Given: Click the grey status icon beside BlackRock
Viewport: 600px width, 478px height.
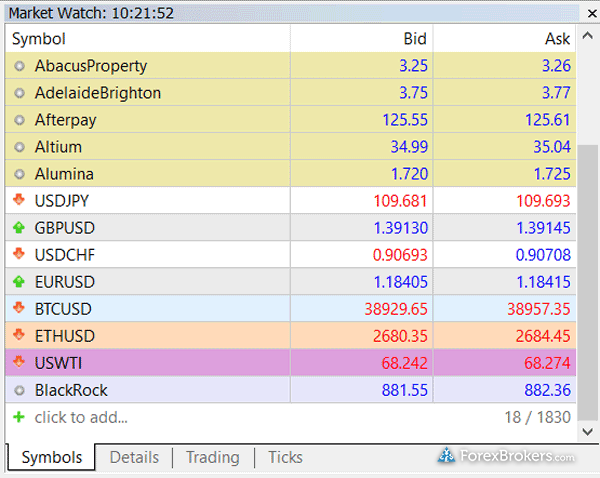Looking at the screenshot, I should coord(19,390).
